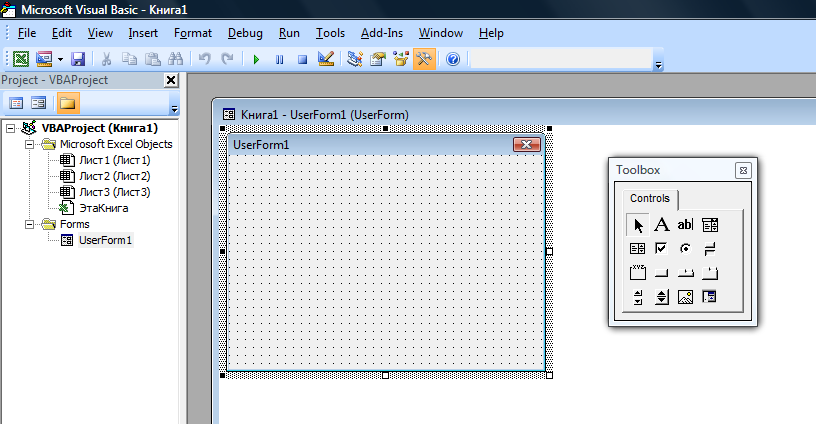Collapse the Microsoft Excel Objects folder
The width and height of the screenshot is (816, 424).
(30, 144)
